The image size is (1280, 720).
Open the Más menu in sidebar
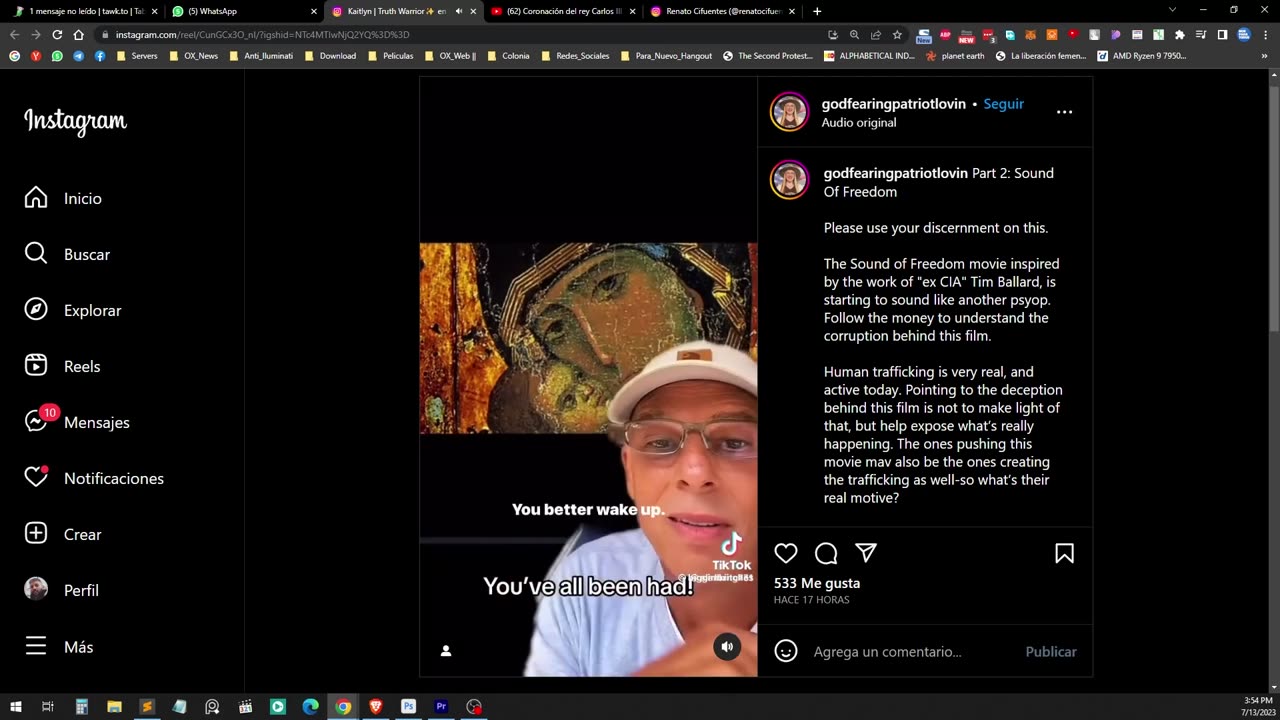tap(58, 646)
